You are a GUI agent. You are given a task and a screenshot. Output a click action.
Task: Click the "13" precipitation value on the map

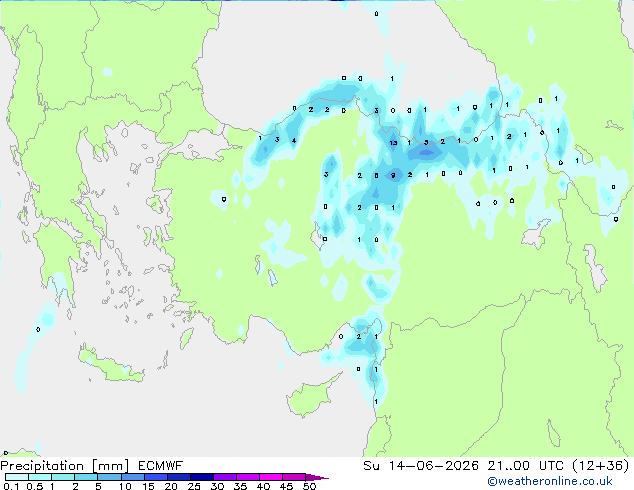[393, 143]
